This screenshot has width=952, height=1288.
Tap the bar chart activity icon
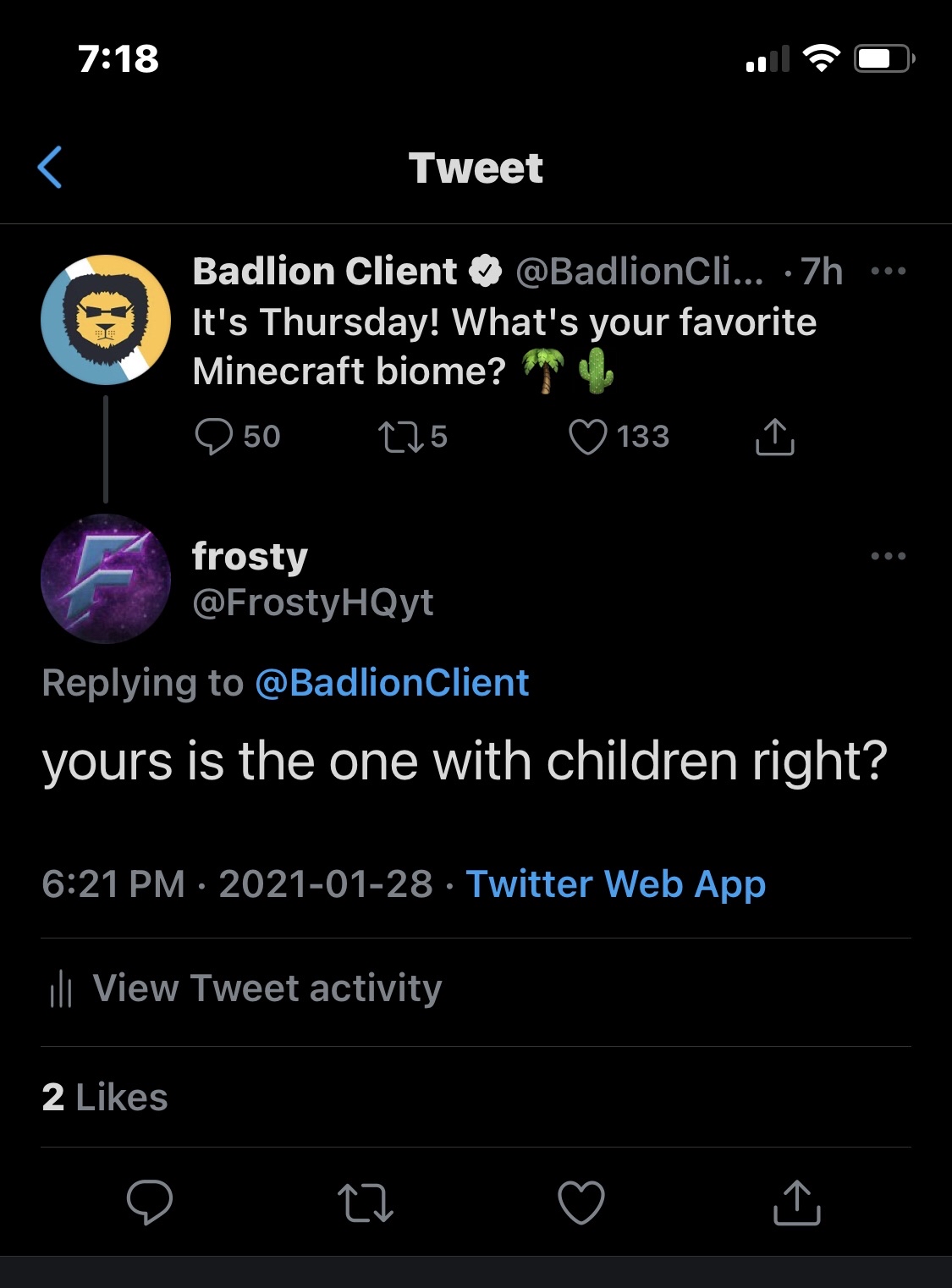pos(61,989)
